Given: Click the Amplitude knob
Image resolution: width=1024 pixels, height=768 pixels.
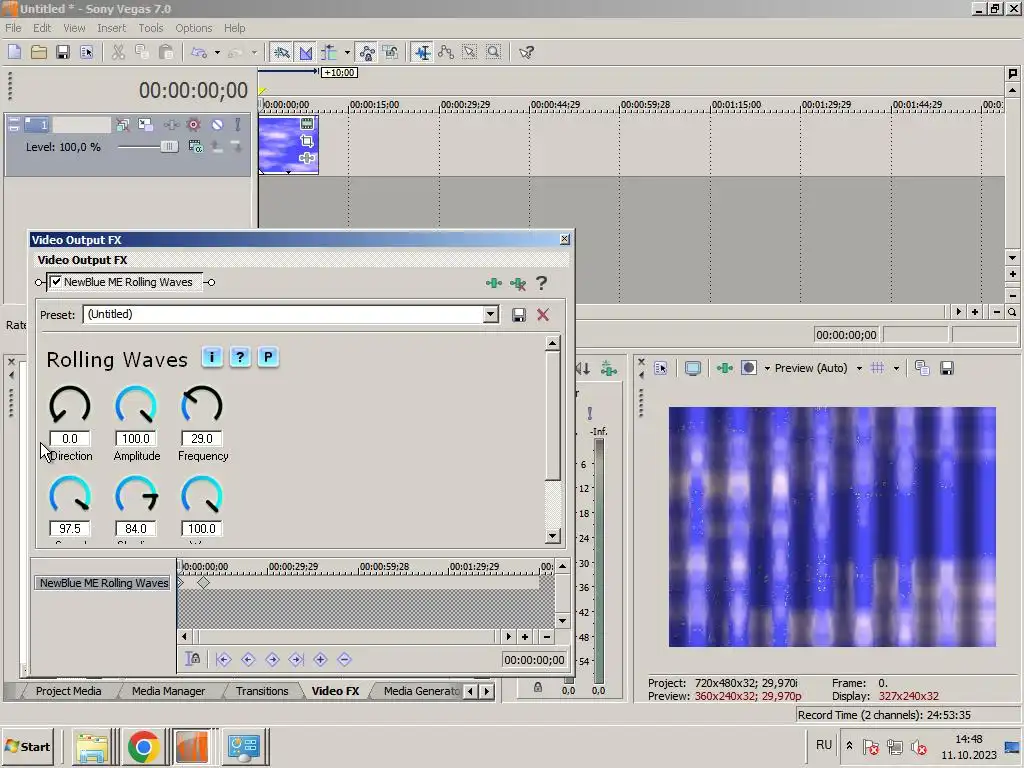Looking at the screenshot, I should tap(136, 406).
